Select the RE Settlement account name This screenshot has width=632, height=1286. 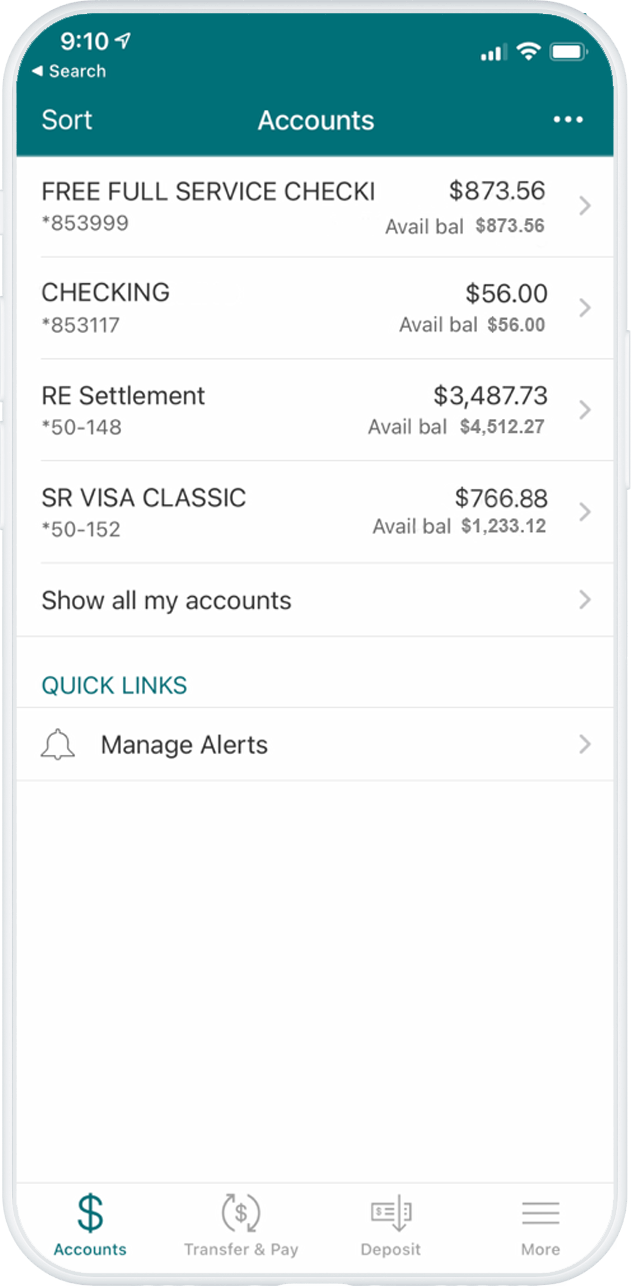(x=123, y=395)
